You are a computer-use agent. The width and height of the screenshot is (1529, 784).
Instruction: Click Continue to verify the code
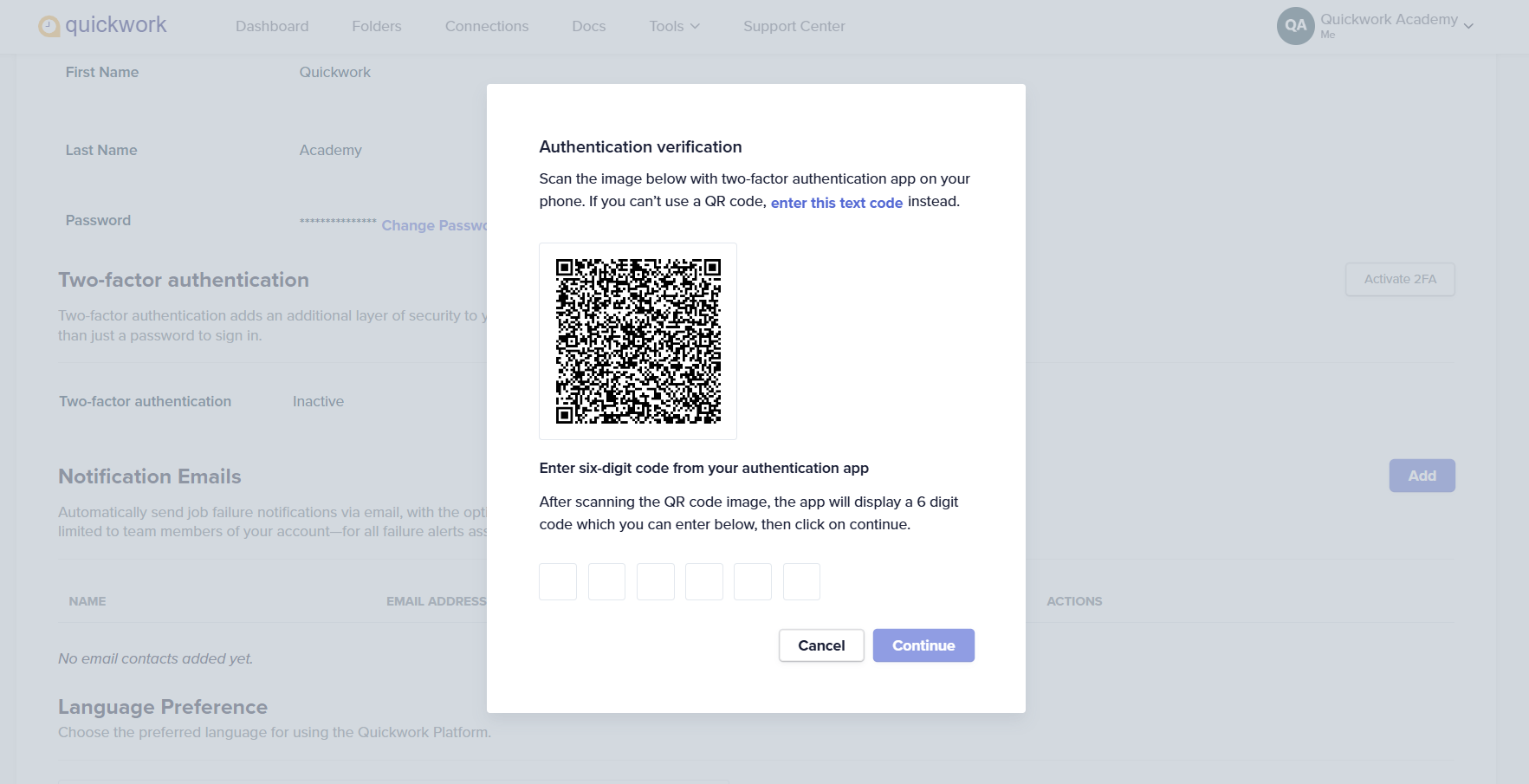click(923, 645)
